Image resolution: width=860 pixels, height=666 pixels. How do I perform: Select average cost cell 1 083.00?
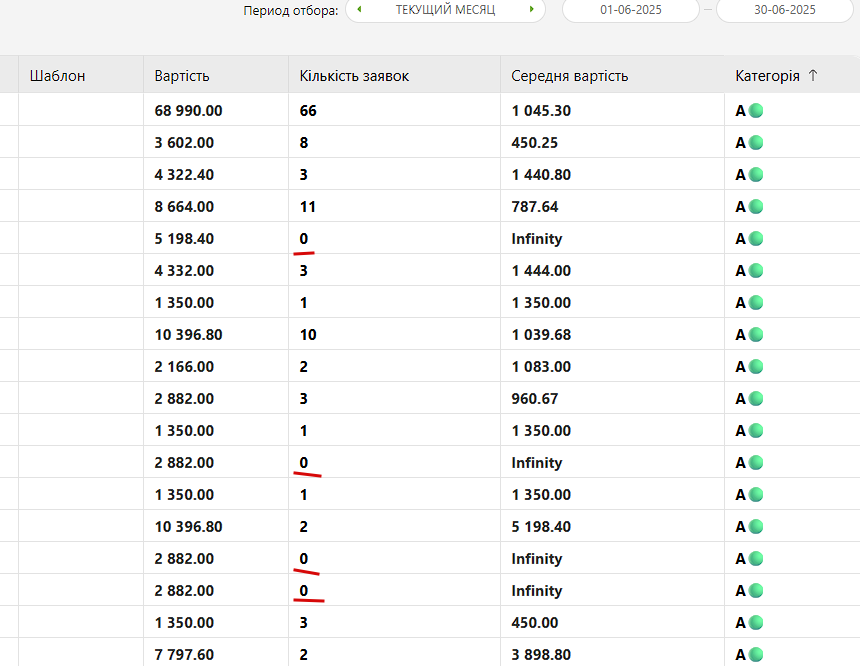541,366
